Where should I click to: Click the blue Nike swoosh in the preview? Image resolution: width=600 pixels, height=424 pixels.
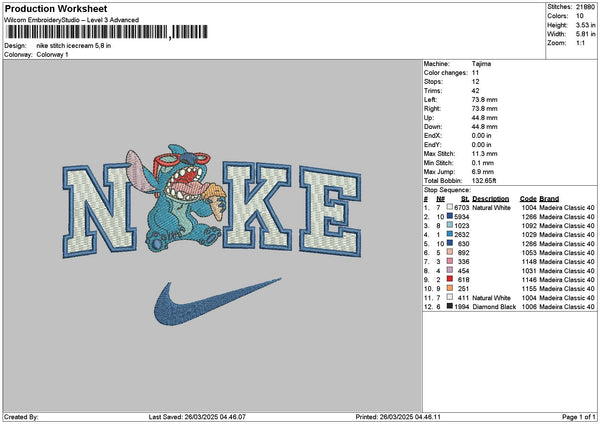pyautogui.click(x=217, y=302)
